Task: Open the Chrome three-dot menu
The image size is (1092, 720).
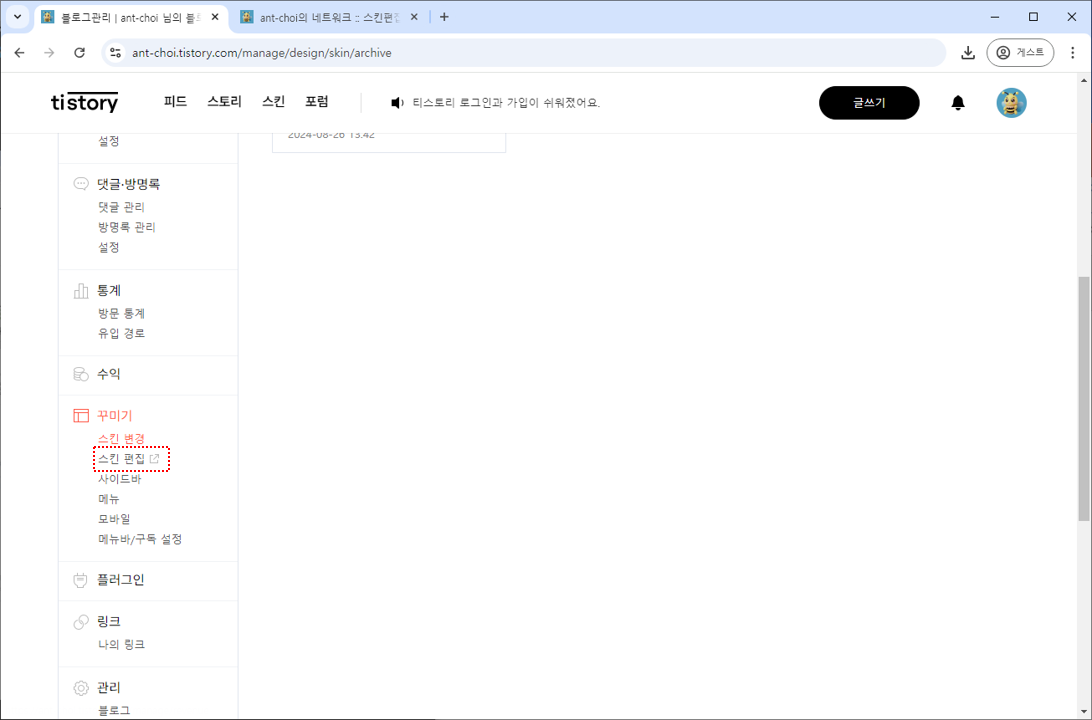Action: tap(1072, 53)
